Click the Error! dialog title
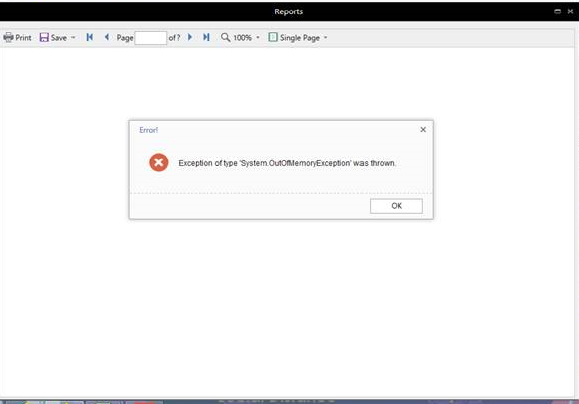 click(x=148, y=130)
